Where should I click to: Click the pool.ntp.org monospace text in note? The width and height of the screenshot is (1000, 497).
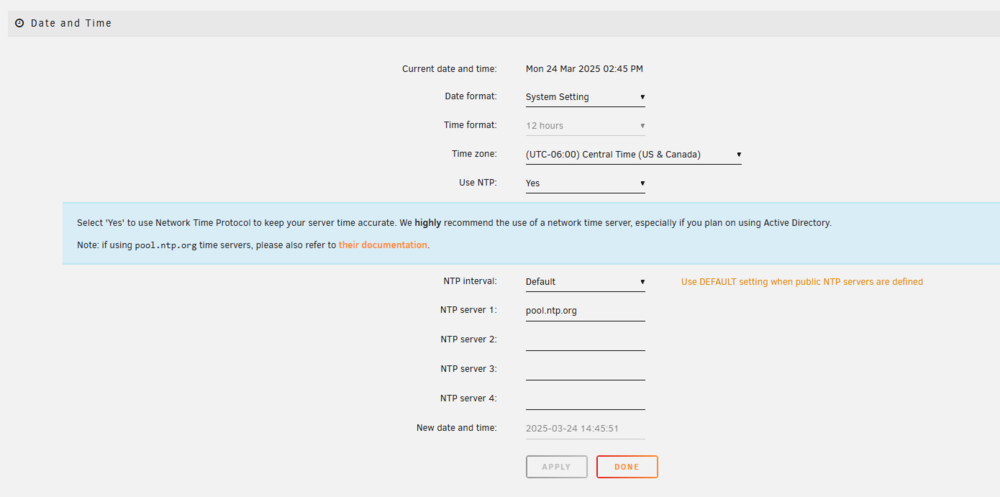pos(166,245)
